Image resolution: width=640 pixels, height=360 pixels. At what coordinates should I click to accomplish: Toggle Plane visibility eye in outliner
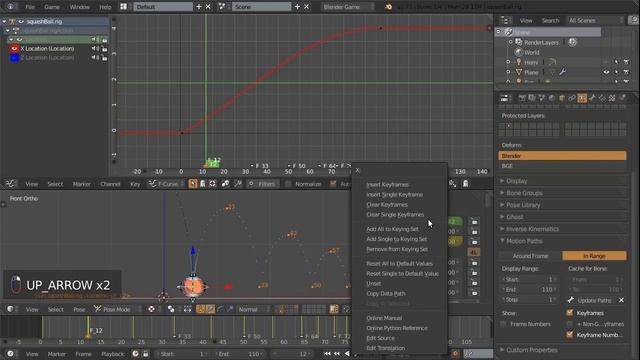point(606,72)
